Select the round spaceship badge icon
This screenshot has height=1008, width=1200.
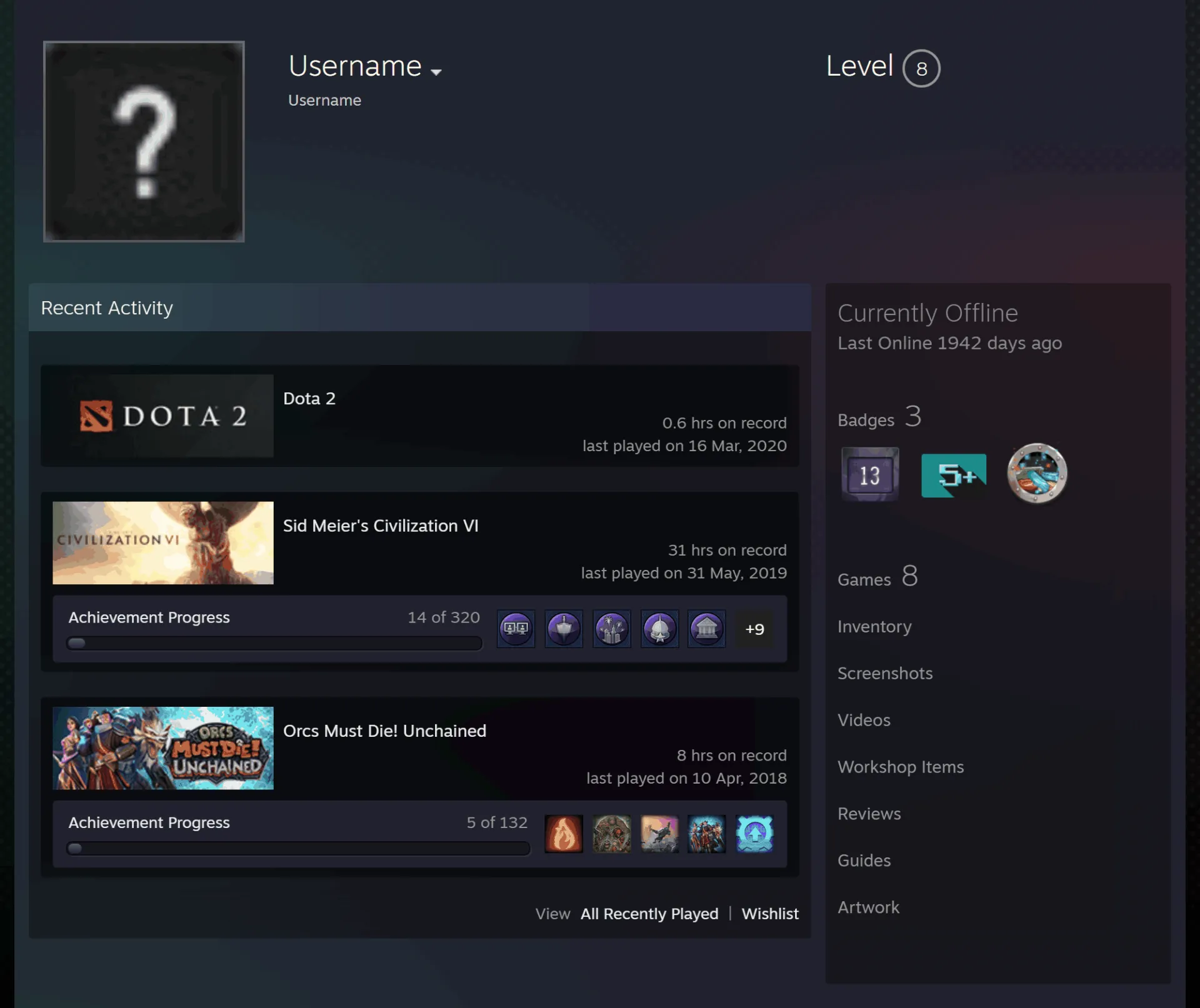click(x=1037, y=473)
